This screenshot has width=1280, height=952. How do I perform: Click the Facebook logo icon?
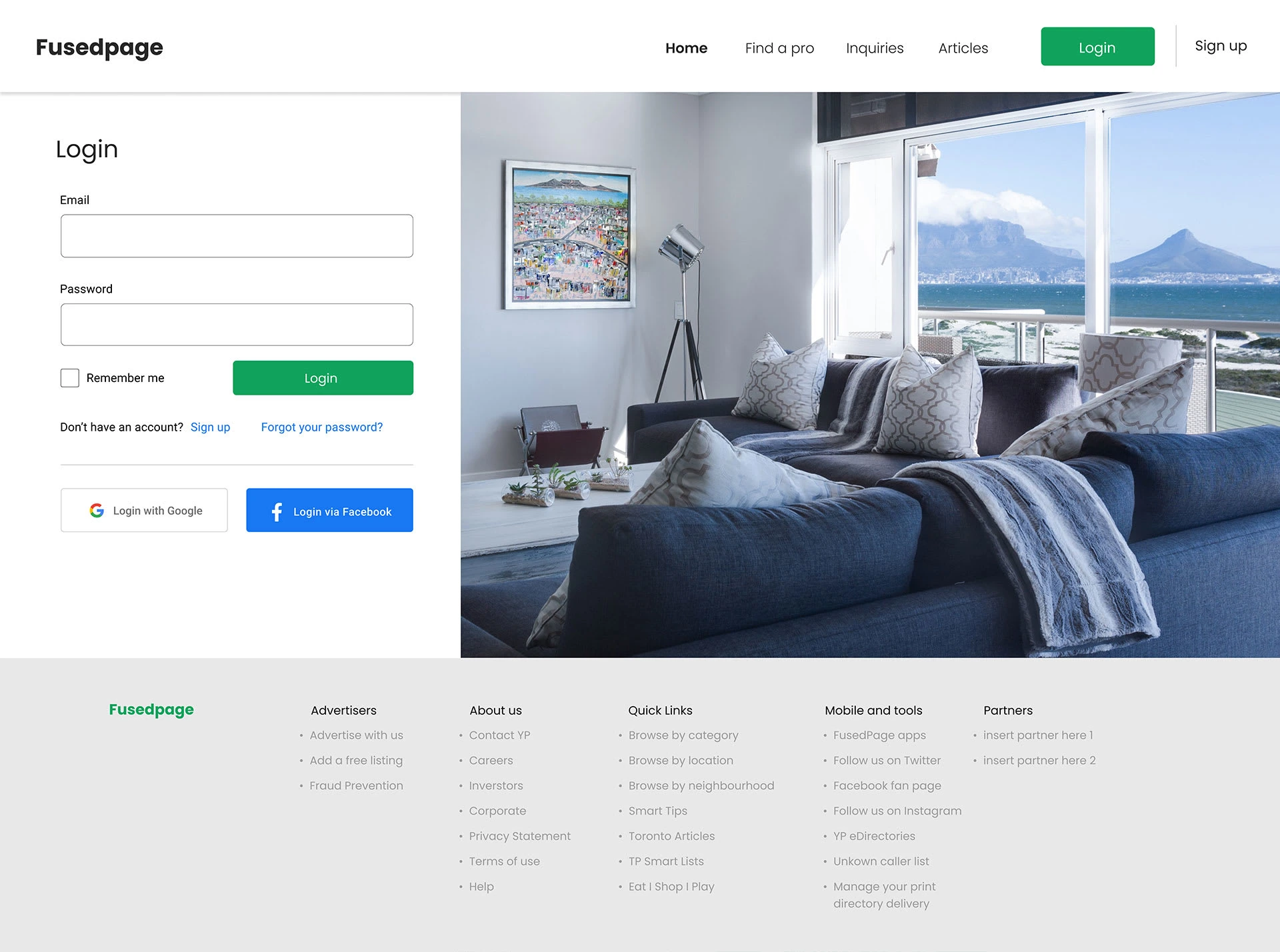click(x=277, y=511)
